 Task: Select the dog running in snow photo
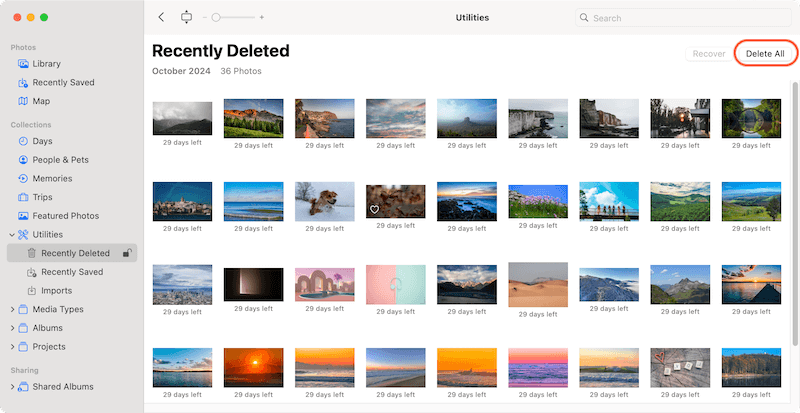[324, 201]
